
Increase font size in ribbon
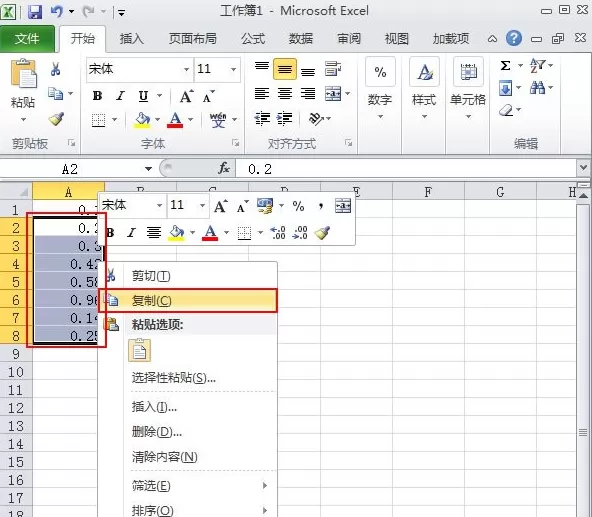186,96
